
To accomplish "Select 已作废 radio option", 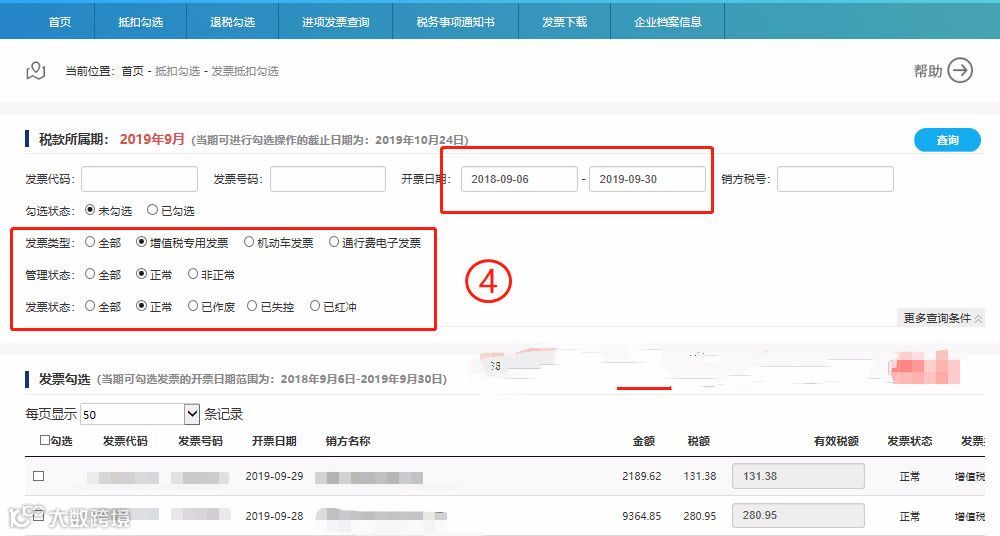I will click(193, 306).
